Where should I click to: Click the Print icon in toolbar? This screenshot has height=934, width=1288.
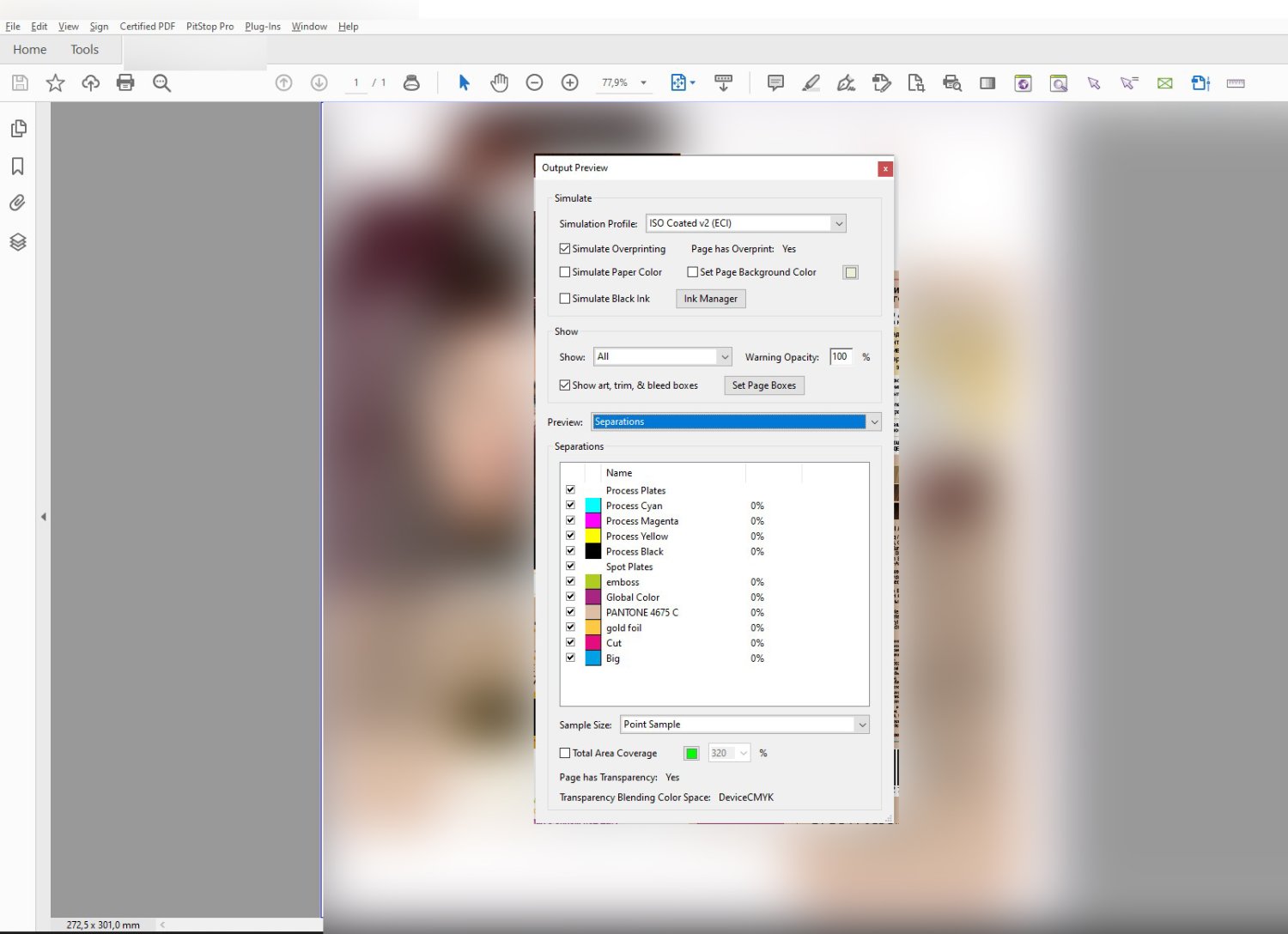pyautogui.click(x=125, y=83)
